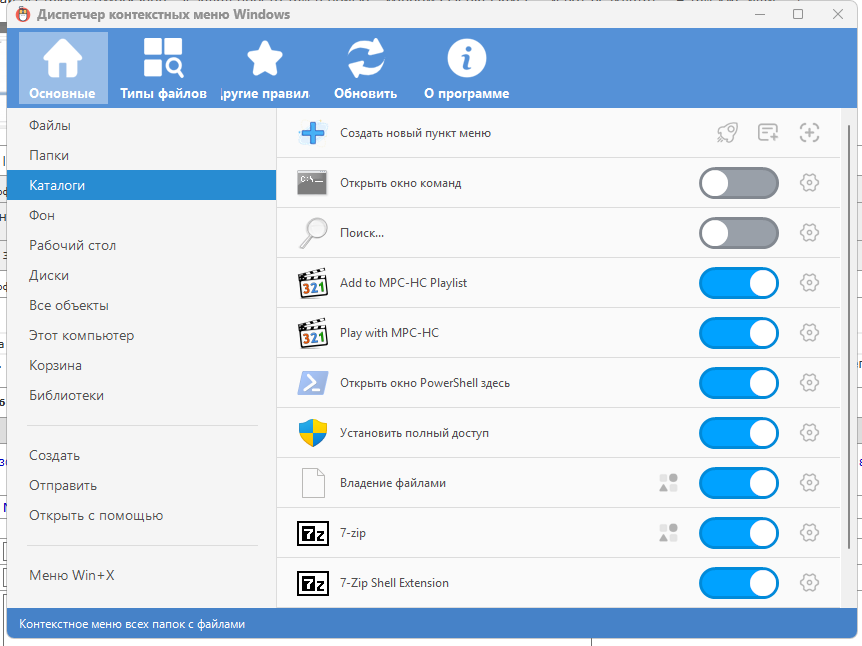Open gear settings for Поиск item
The height and width of the screenshot is (646, 862).
[x=810, y=233]
